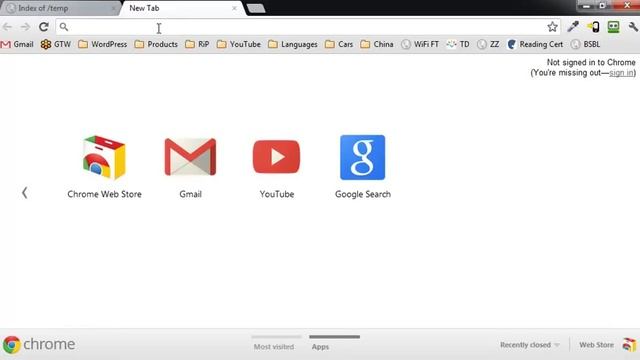Expand the WordPress bookmarks folder
This screenshot has width=640, height=360.
point(102,44)
